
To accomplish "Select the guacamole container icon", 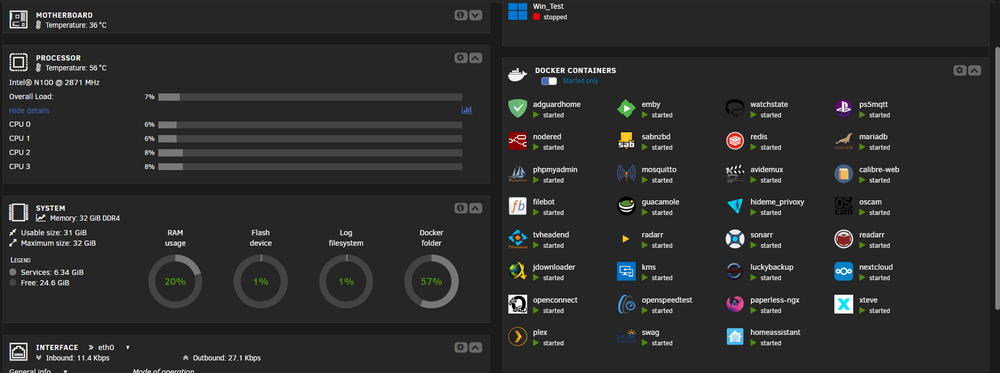I will 626,207.
